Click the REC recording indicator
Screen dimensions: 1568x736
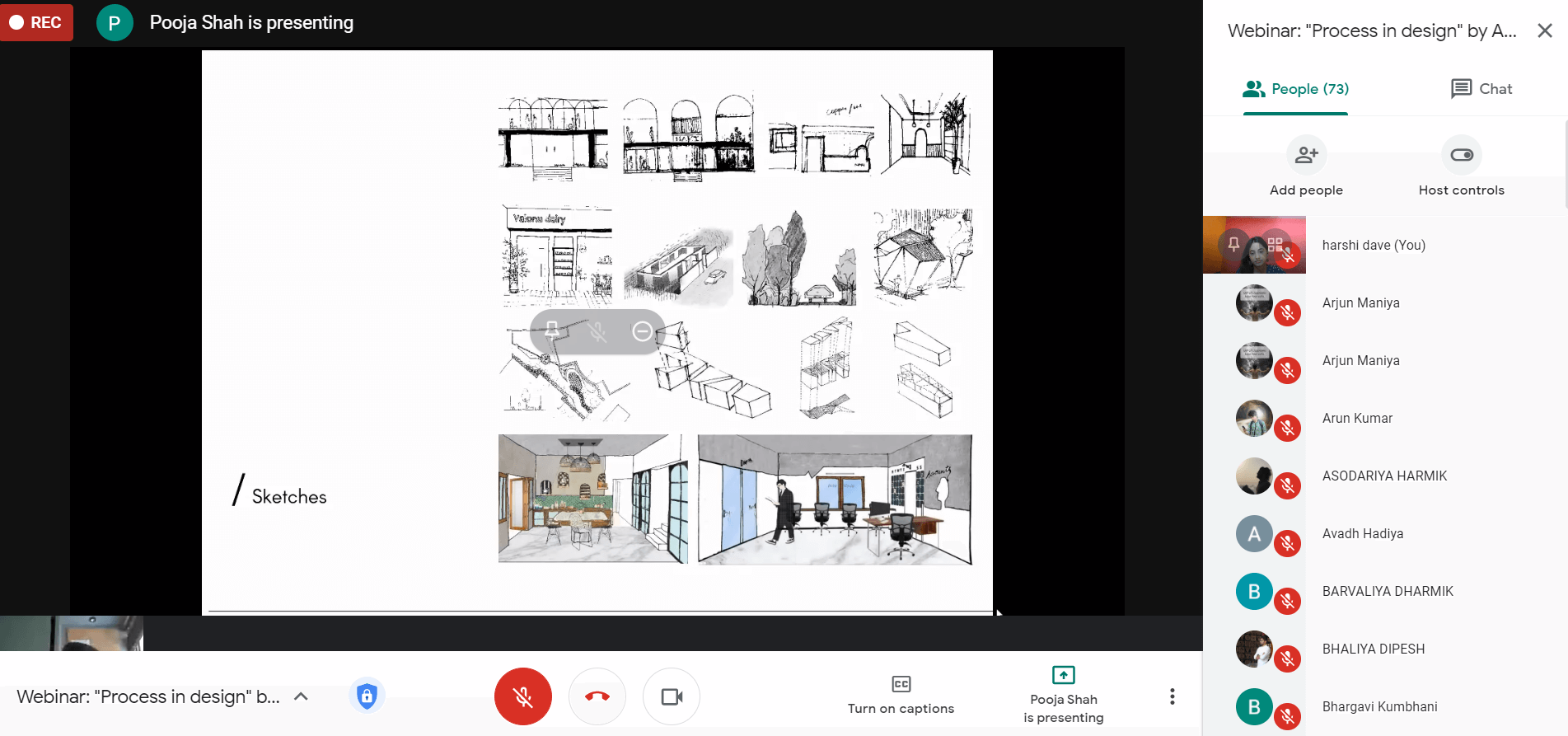coord(36,22)
